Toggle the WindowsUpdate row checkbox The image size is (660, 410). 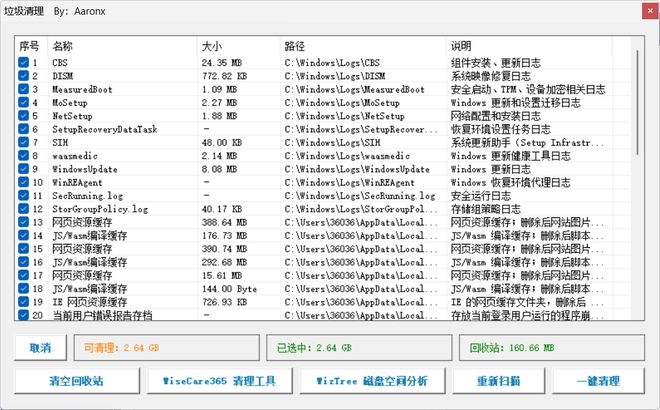coord(23,169)
